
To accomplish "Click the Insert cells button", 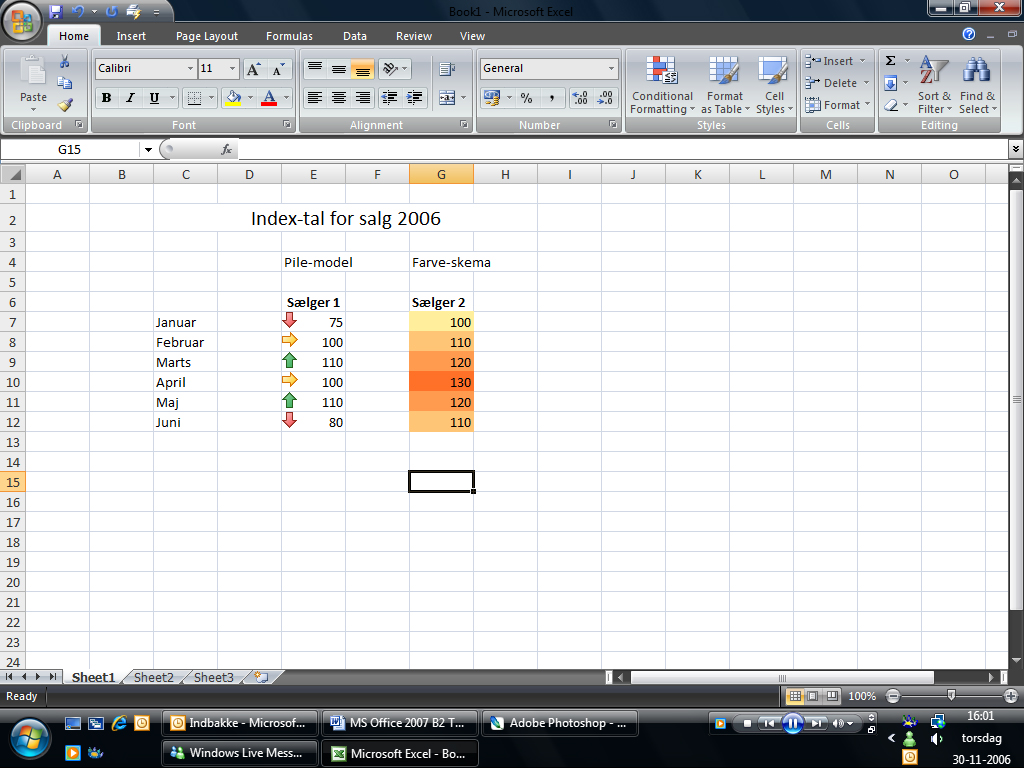I will coord(832,61).
